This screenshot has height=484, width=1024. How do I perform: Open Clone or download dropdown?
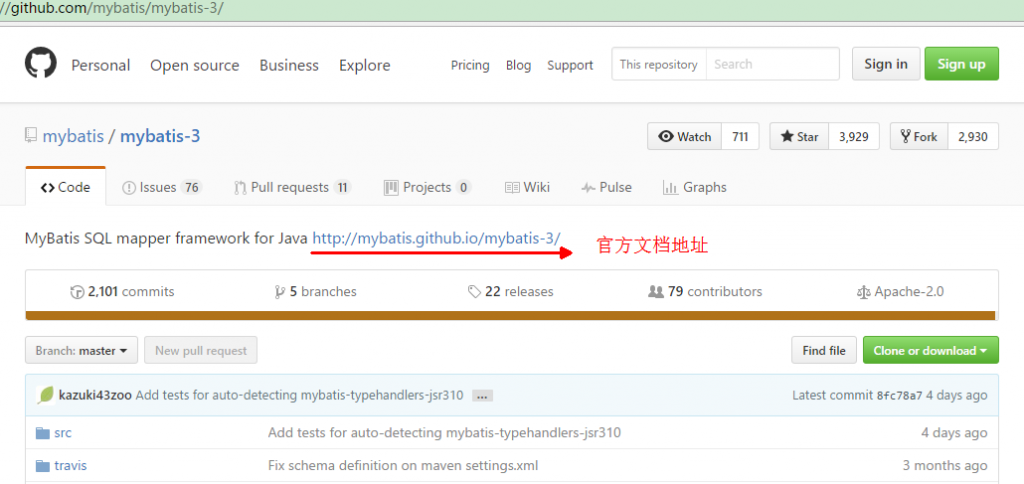[931, 350]
